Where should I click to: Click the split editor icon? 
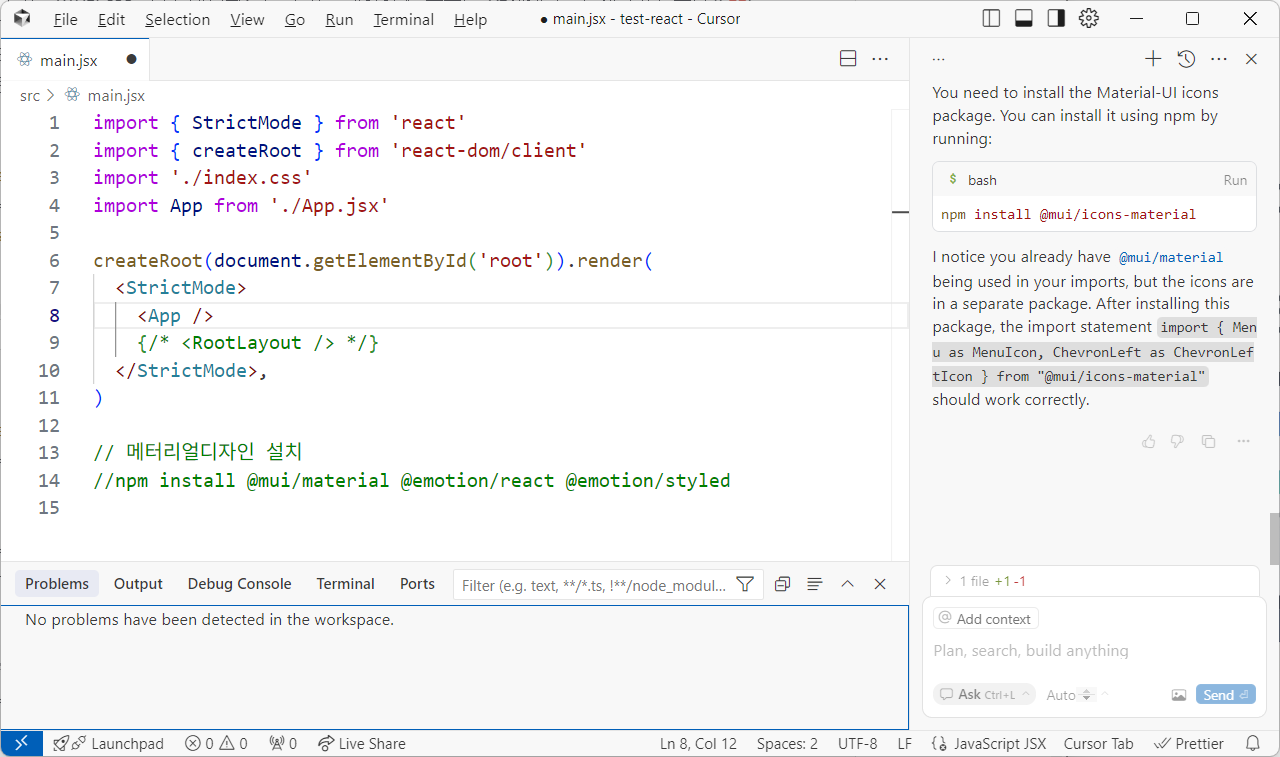(848, 59)
